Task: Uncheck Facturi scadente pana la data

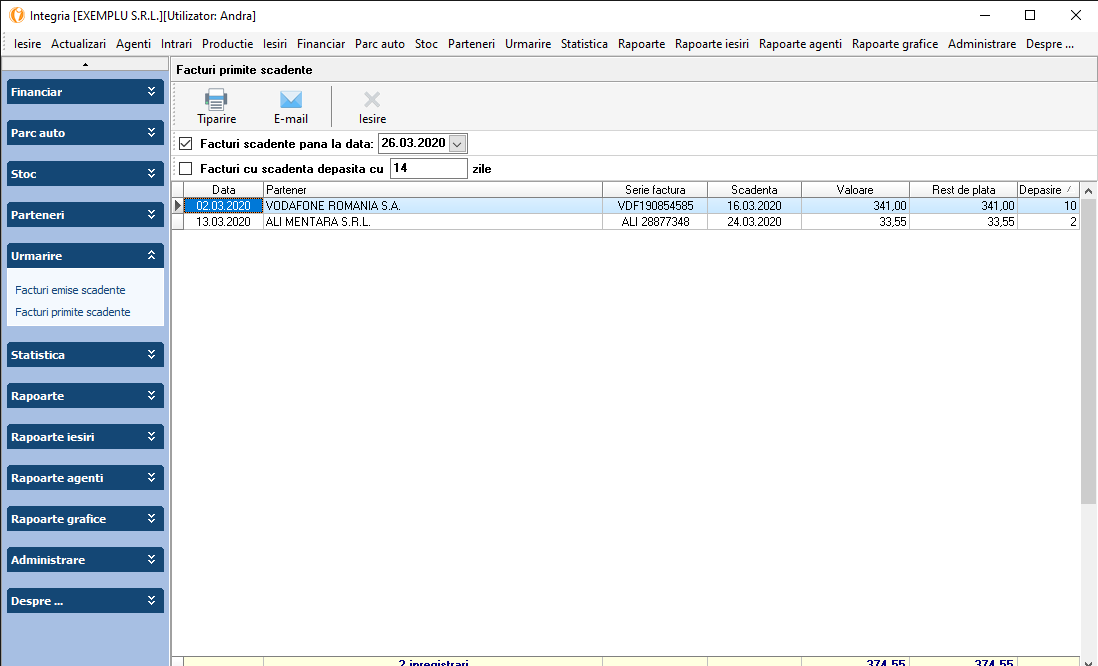Action: click(x=185, y=144)
